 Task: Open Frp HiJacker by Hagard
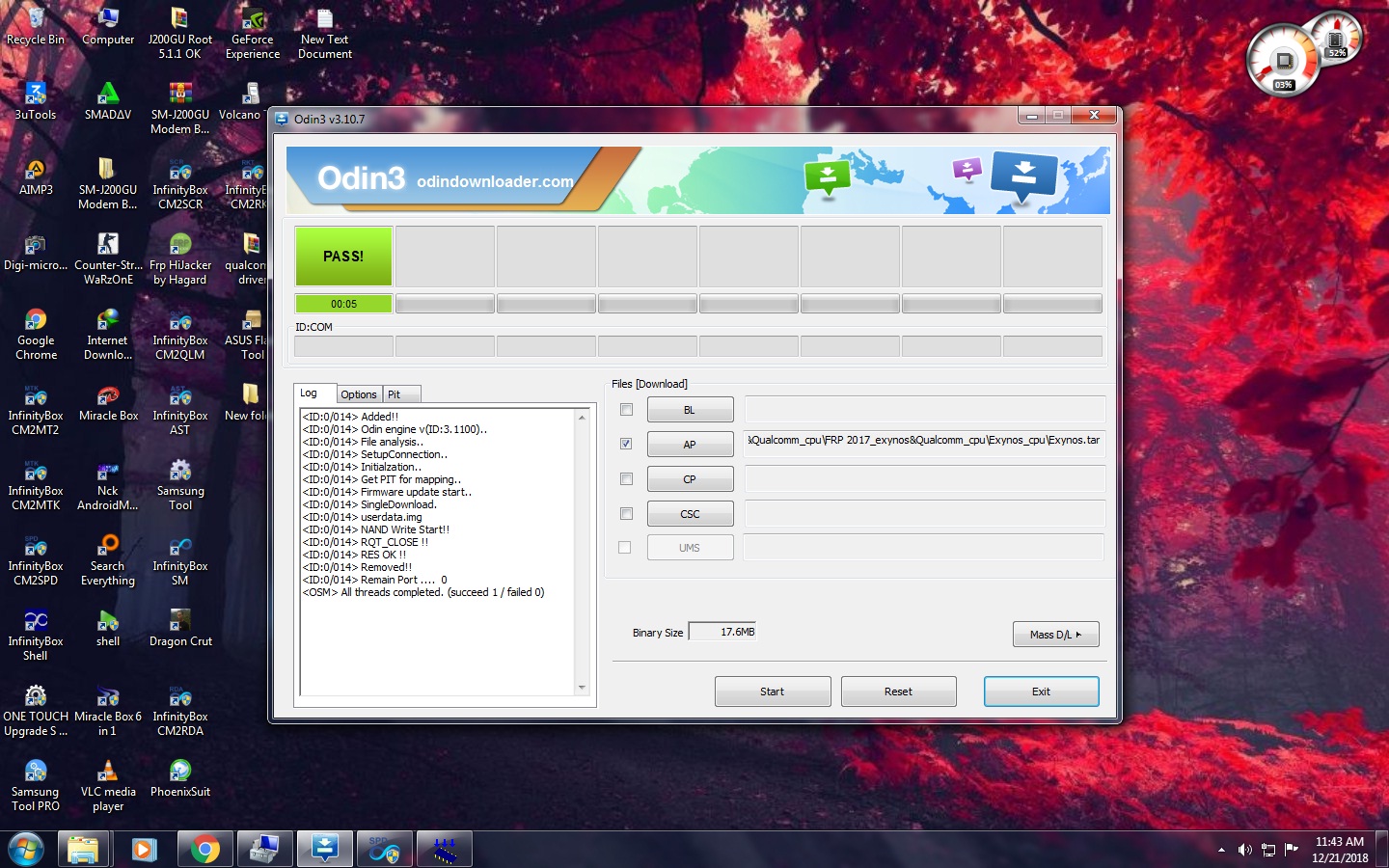tap(180, 258)
